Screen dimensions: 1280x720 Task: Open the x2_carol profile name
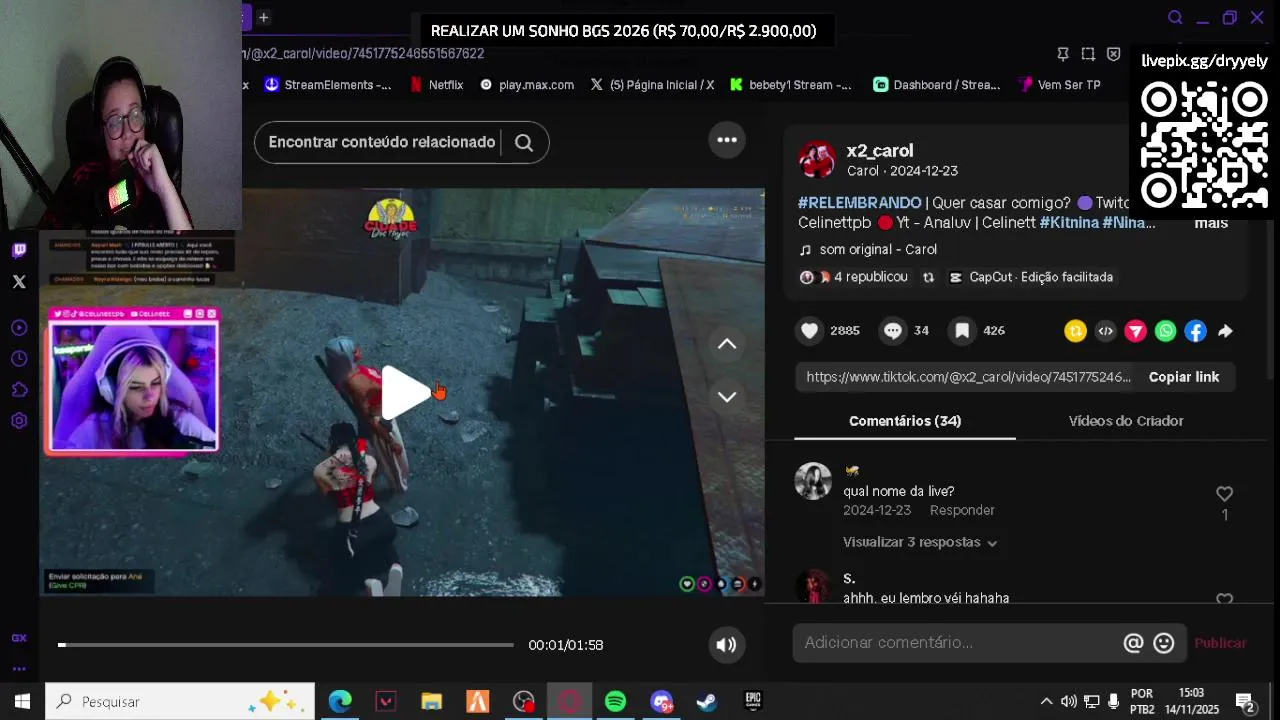[x=880, y=151]
